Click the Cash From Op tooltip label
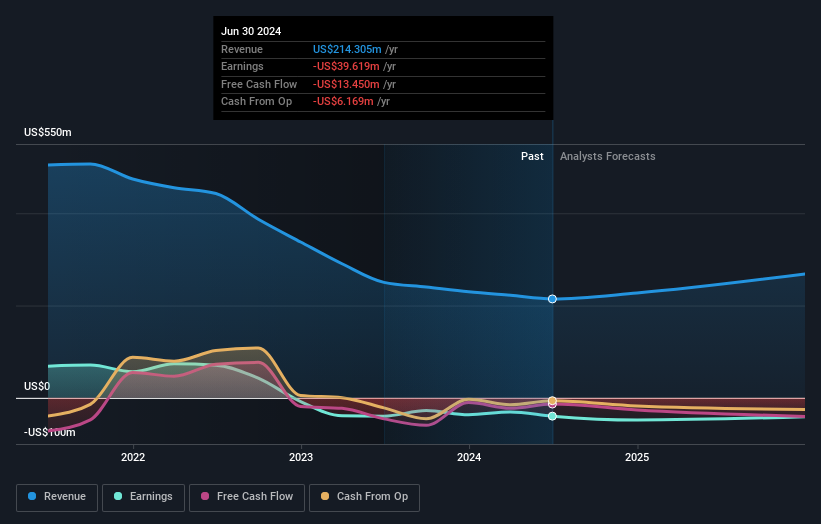This screenshot has height=524, width=821. coord(257,102)
